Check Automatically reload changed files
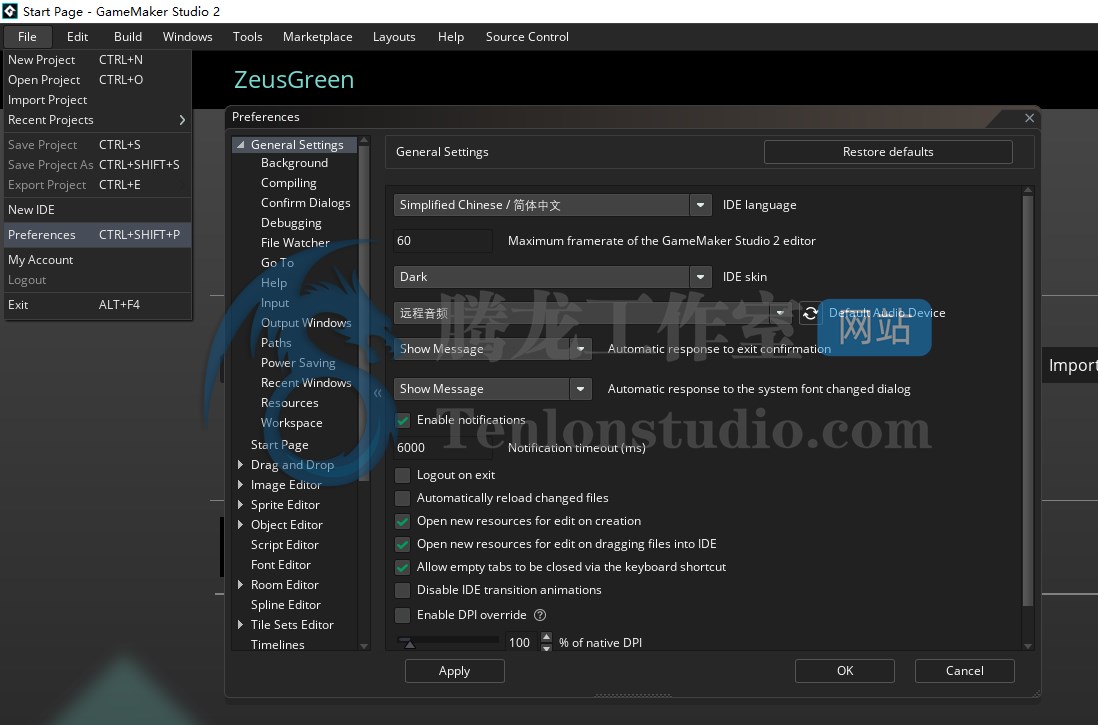Viewport: 1098px width, 725px height. pyautogui.click(x=403, y=498)
